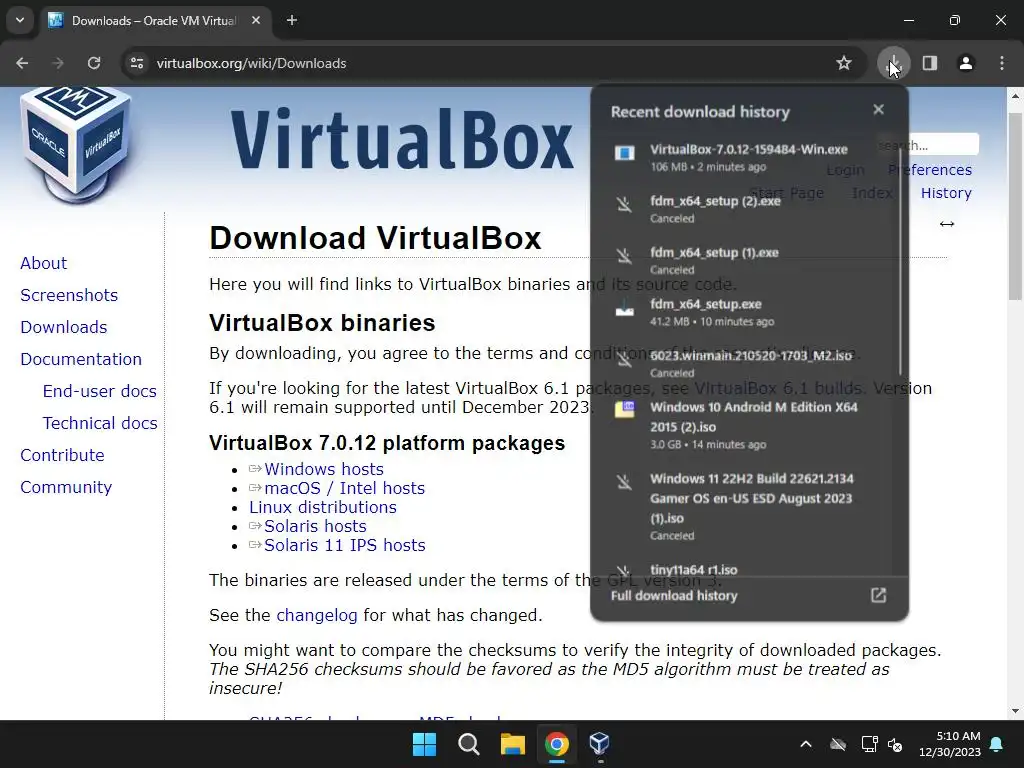Click the VirtualBox installer file icon

coord(624,153)
